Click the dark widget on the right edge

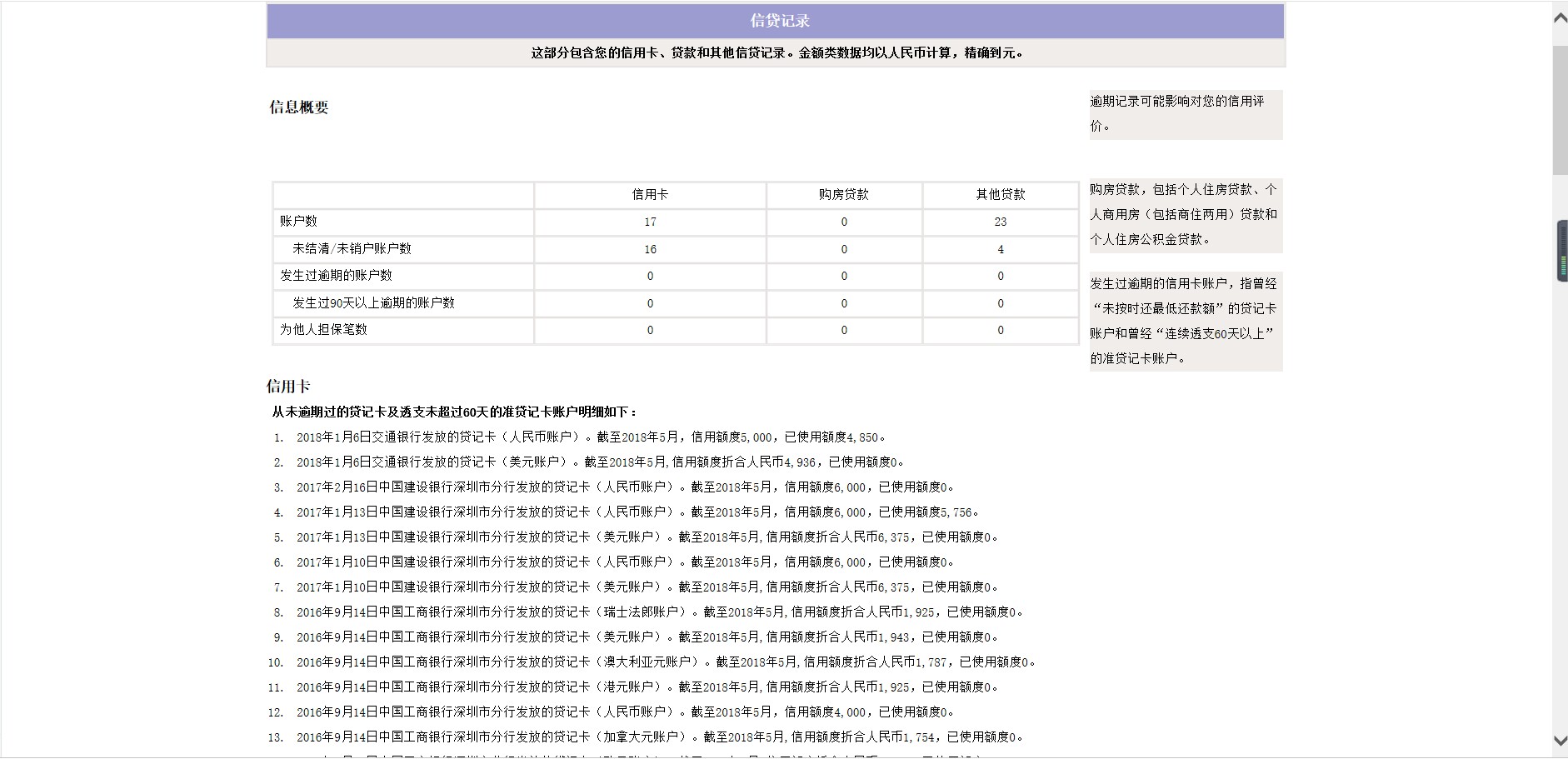[1562, 251]
